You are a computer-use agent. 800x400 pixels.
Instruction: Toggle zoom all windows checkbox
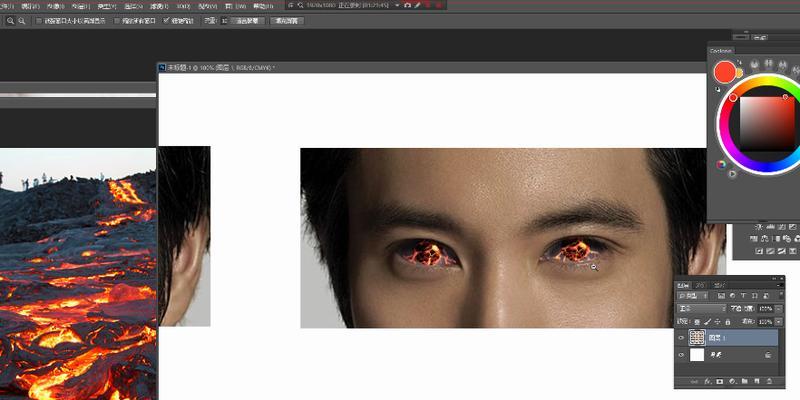[x=117, y=21]
